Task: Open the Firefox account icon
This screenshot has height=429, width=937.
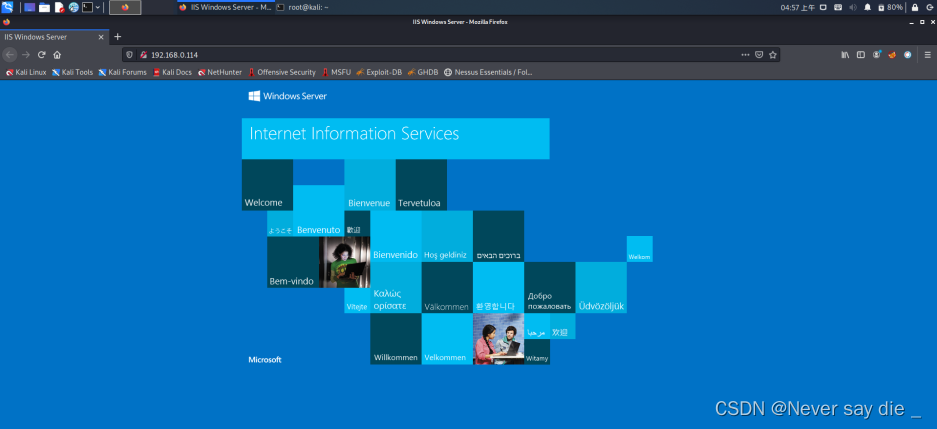Action: point(877,55)
